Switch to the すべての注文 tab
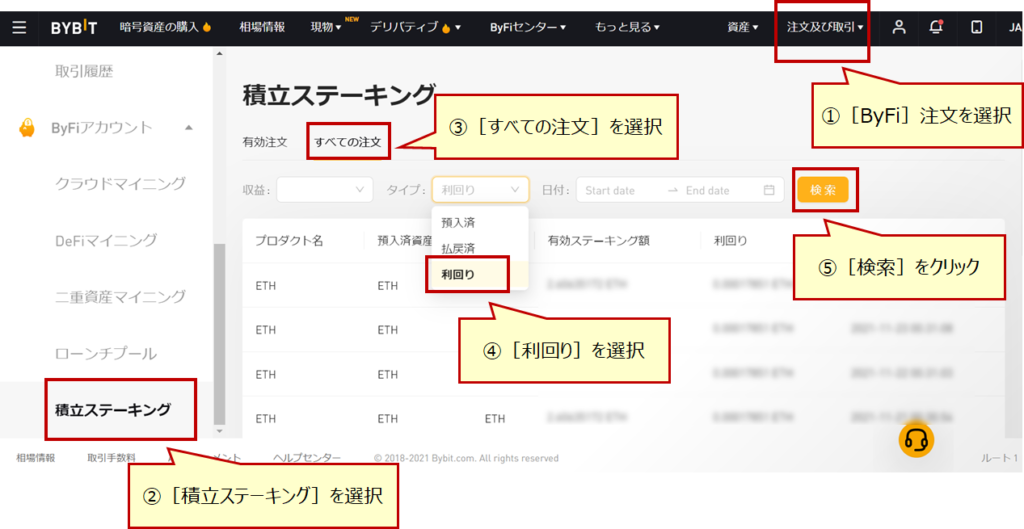1024x529 pixels. pyautogui.click(x=347, y=142)
